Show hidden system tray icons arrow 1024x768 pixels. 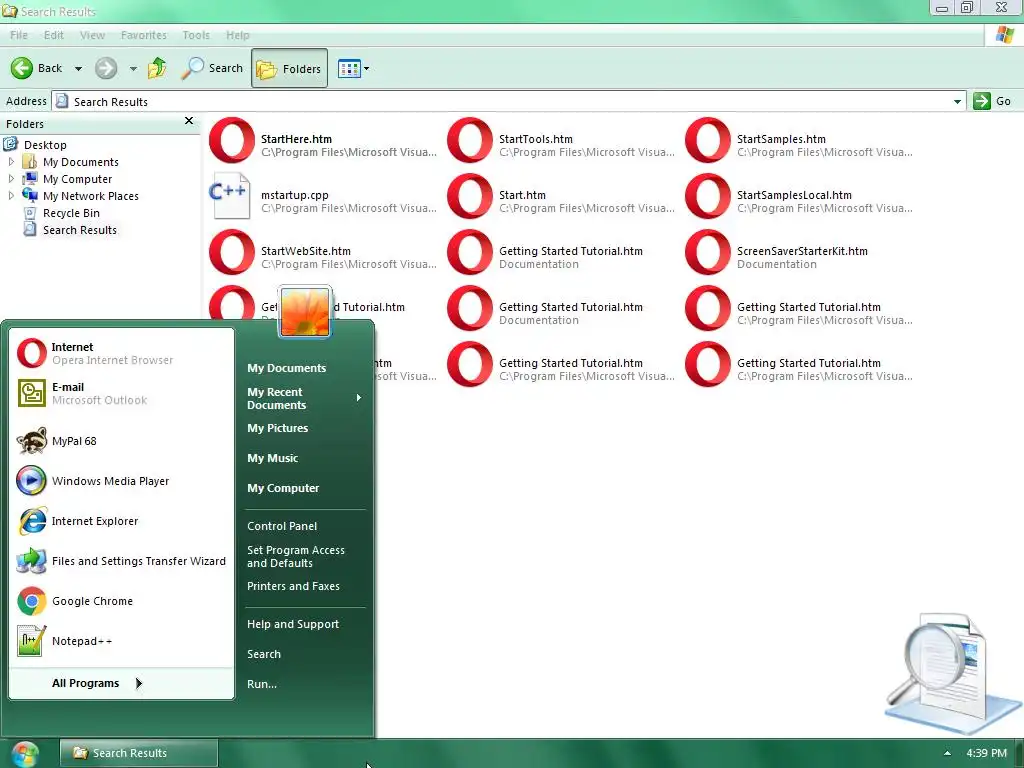point(947,753)
